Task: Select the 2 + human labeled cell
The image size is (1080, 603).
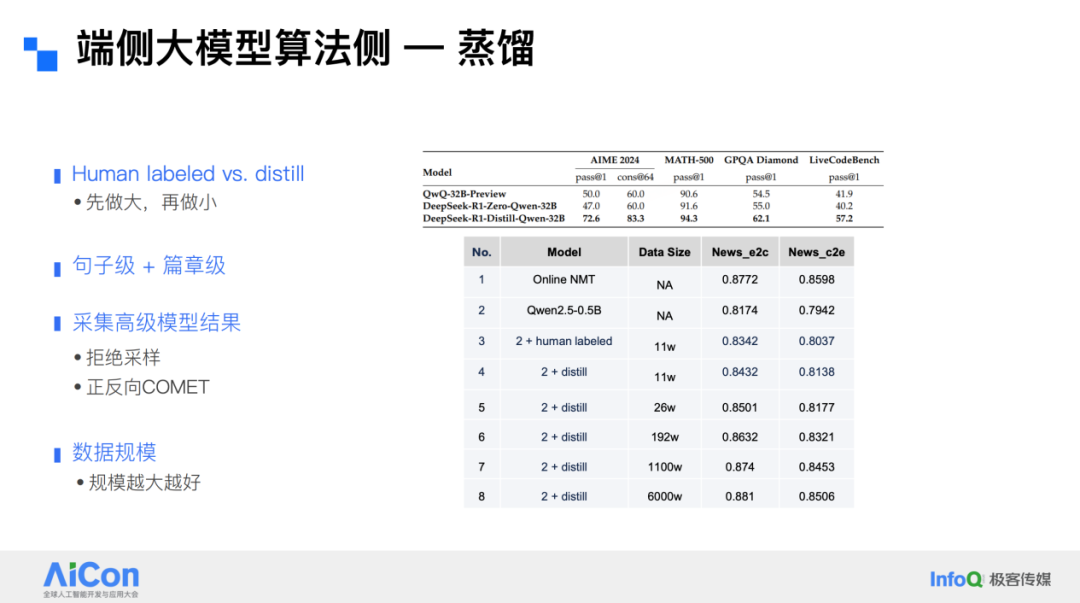Action: (x=563, y=341)
